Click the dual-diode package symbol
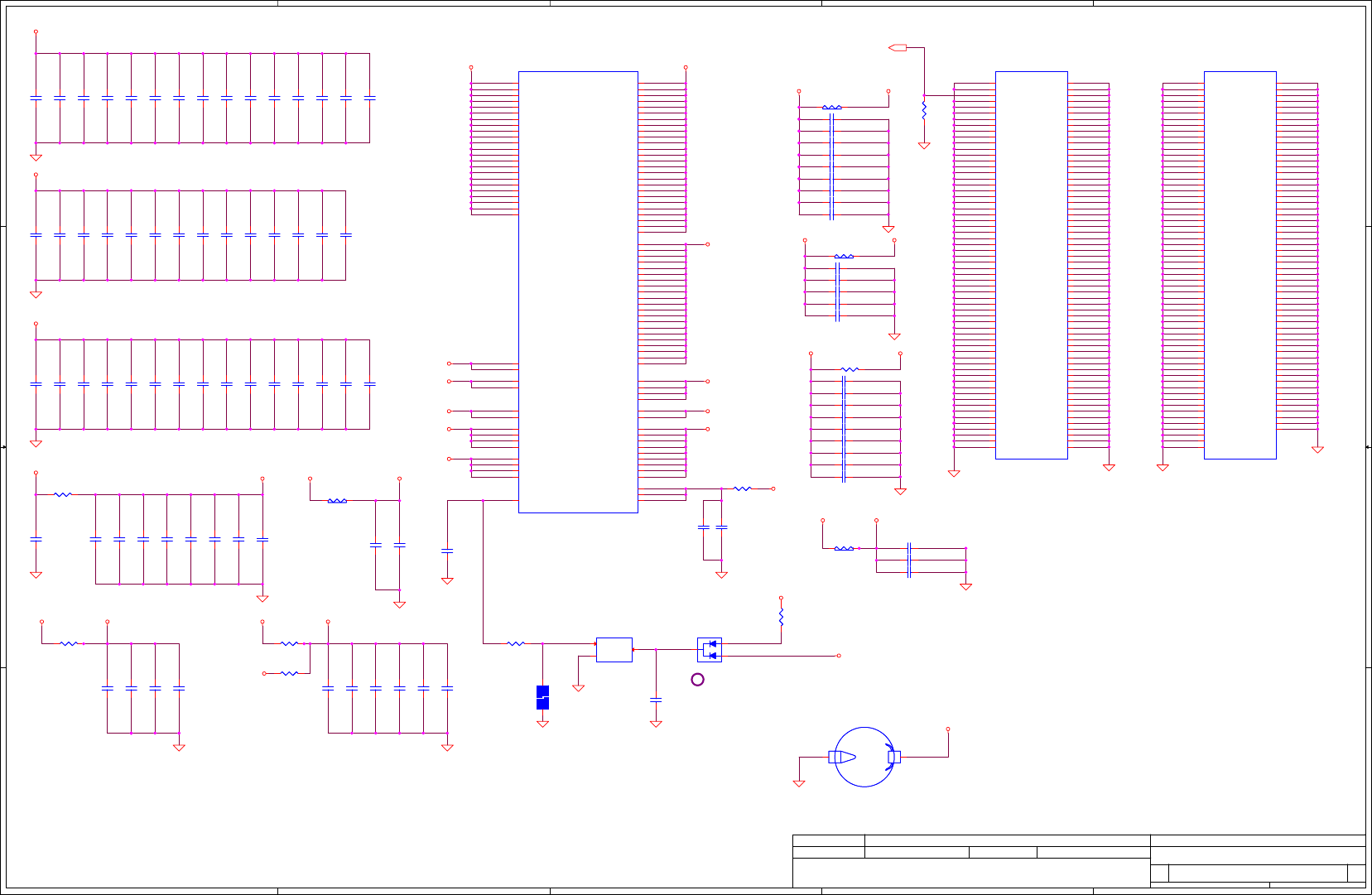The image size is (1372, 895). tap(710, 649)
